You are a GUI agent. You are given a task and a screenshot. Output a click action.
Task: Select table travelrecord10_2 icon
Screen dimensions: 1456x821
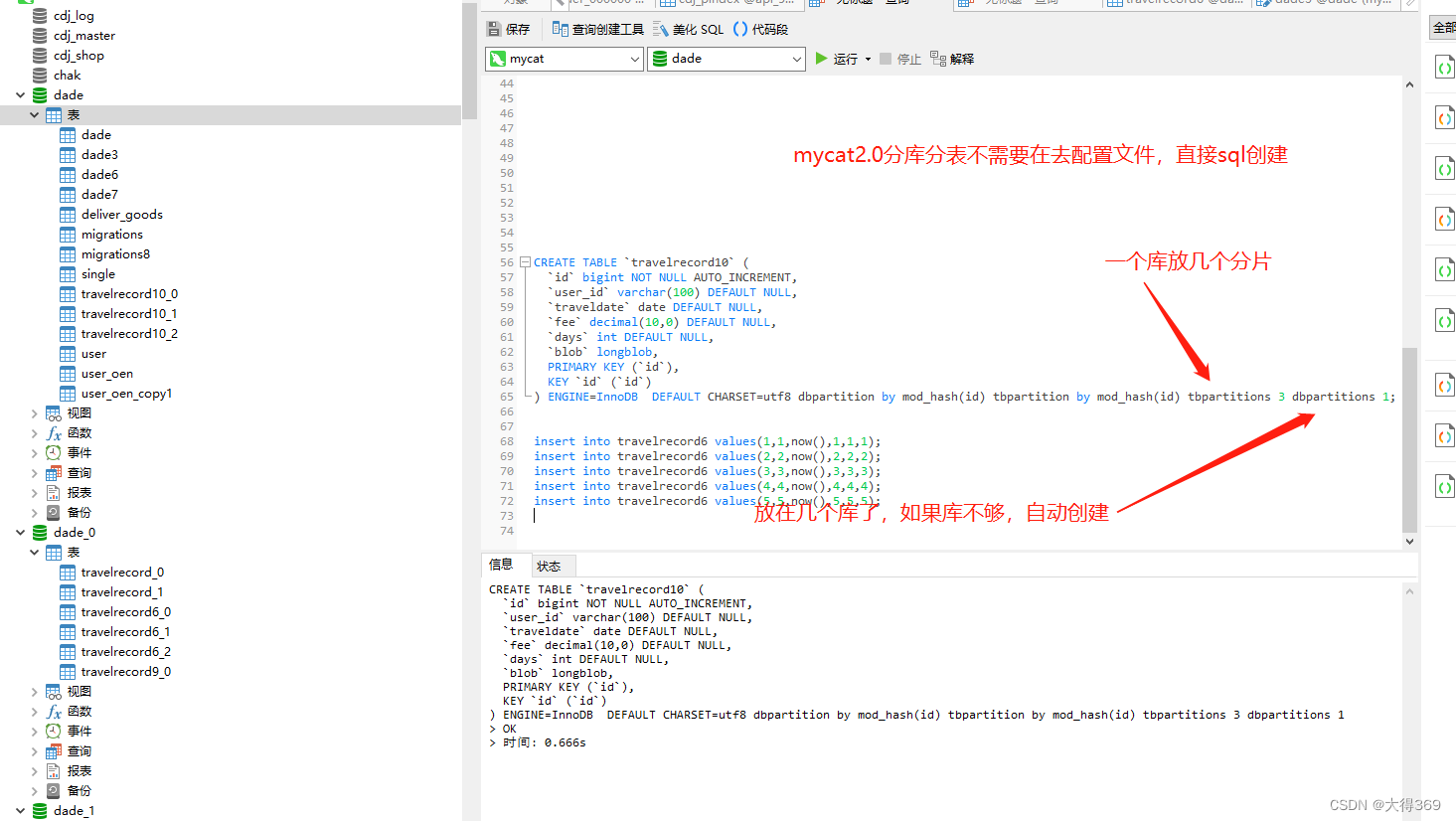point(68,334)
